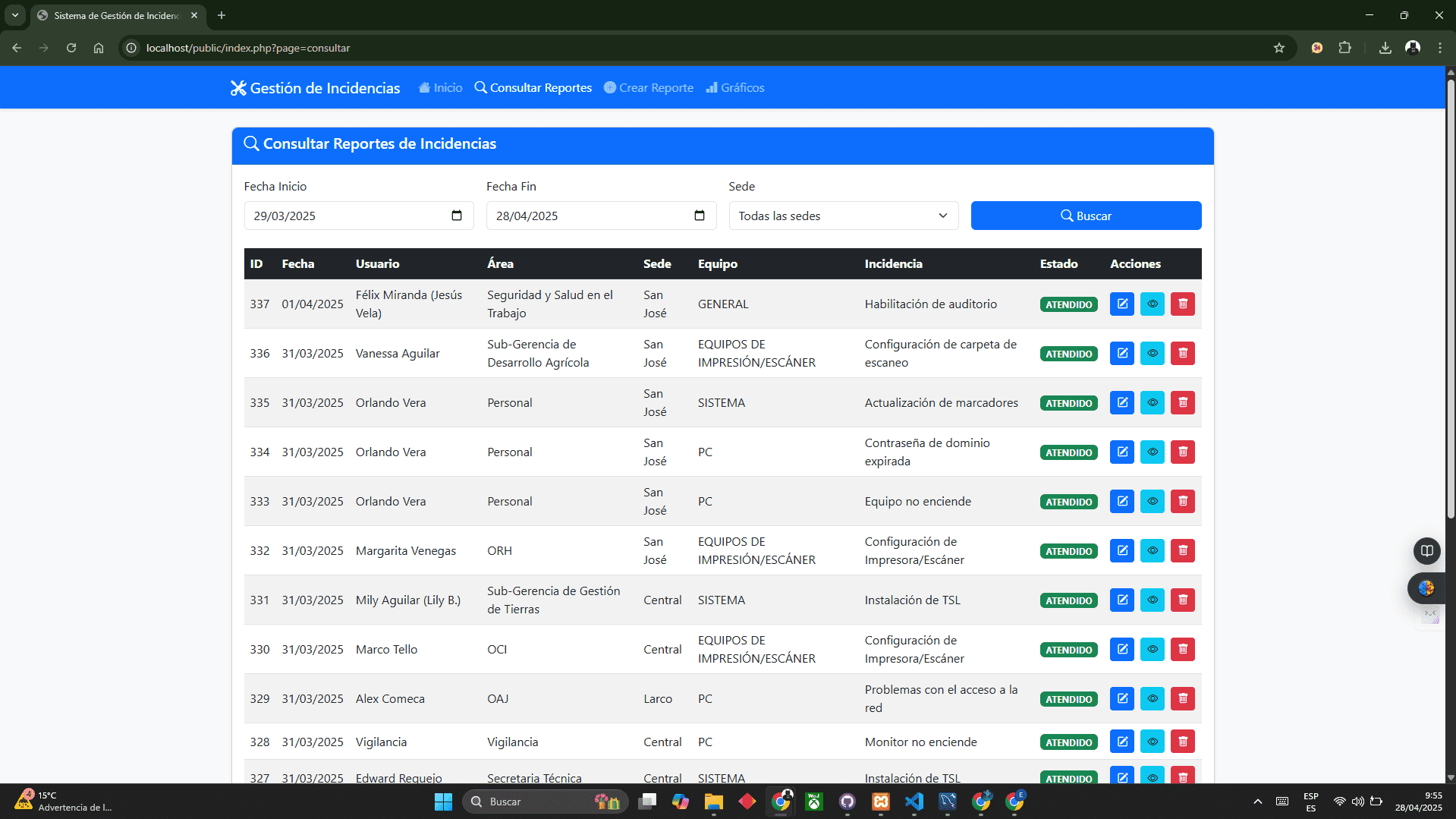Show hidden system tray icons
Viewport: 1456px width, 819px height.
pyautogui.click(x=1257, y=802)
